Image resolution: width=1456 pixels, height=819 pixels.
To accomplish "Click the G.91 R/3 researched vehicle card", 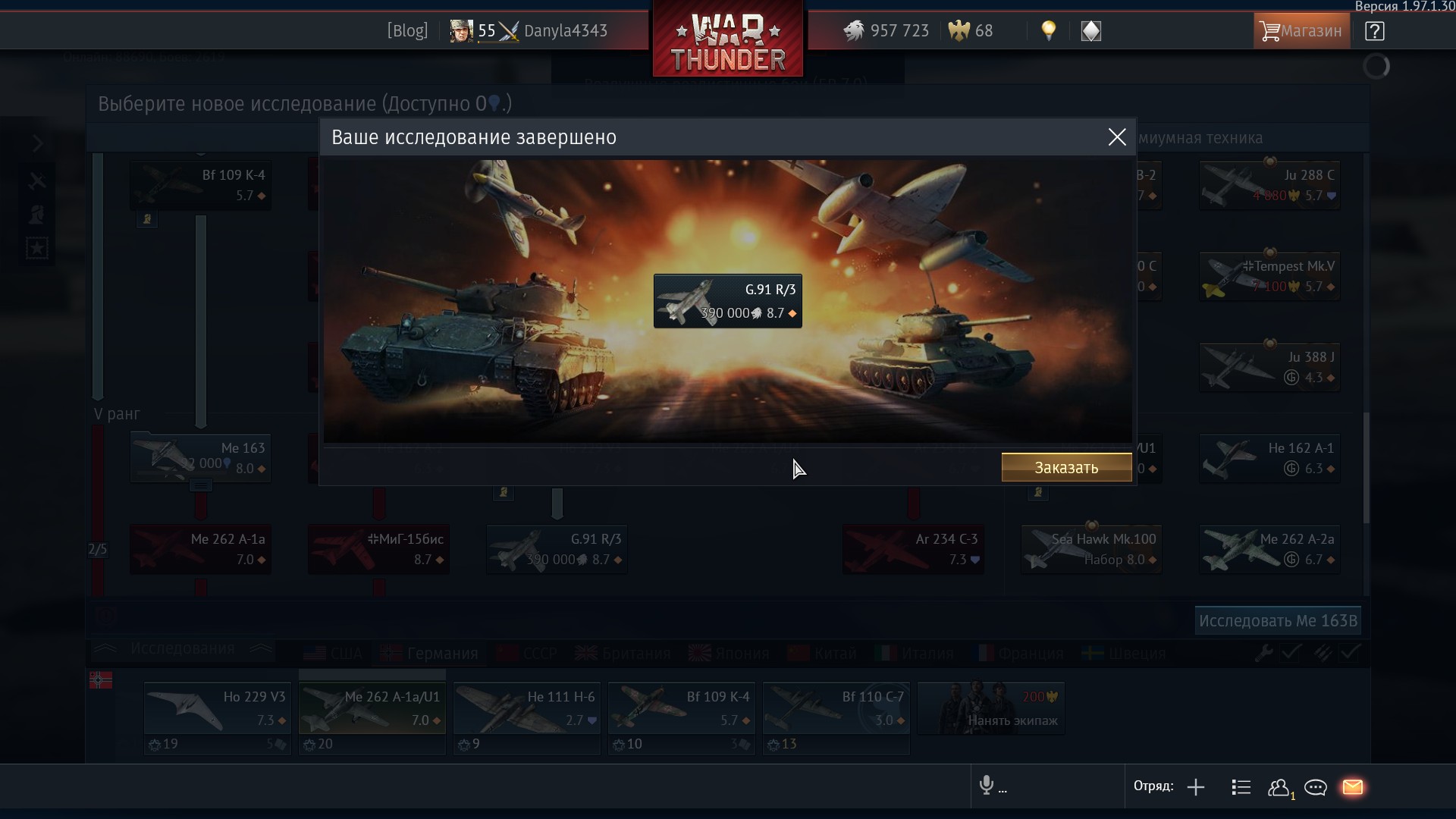I will pos(728,301).
